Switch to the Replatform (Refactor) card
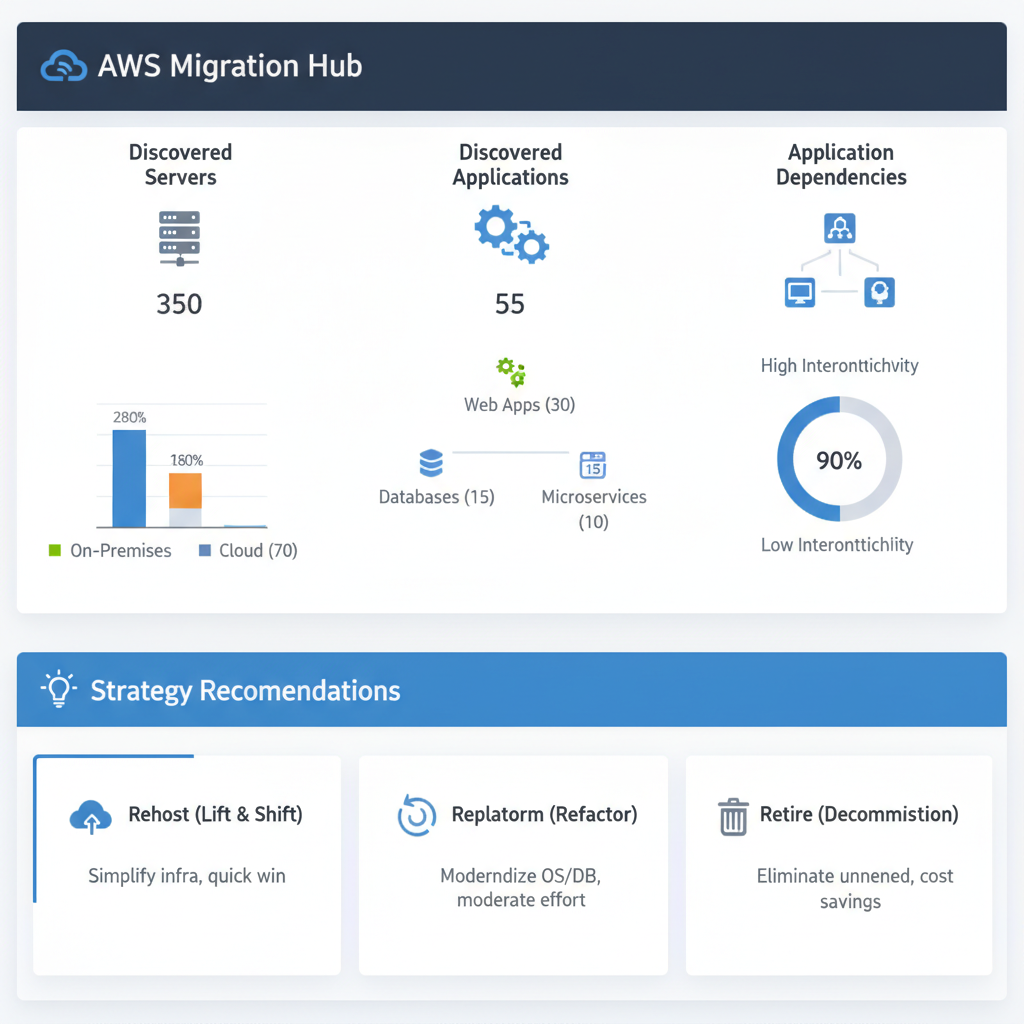The image size is (1024, 1024). tap(513, 865)
